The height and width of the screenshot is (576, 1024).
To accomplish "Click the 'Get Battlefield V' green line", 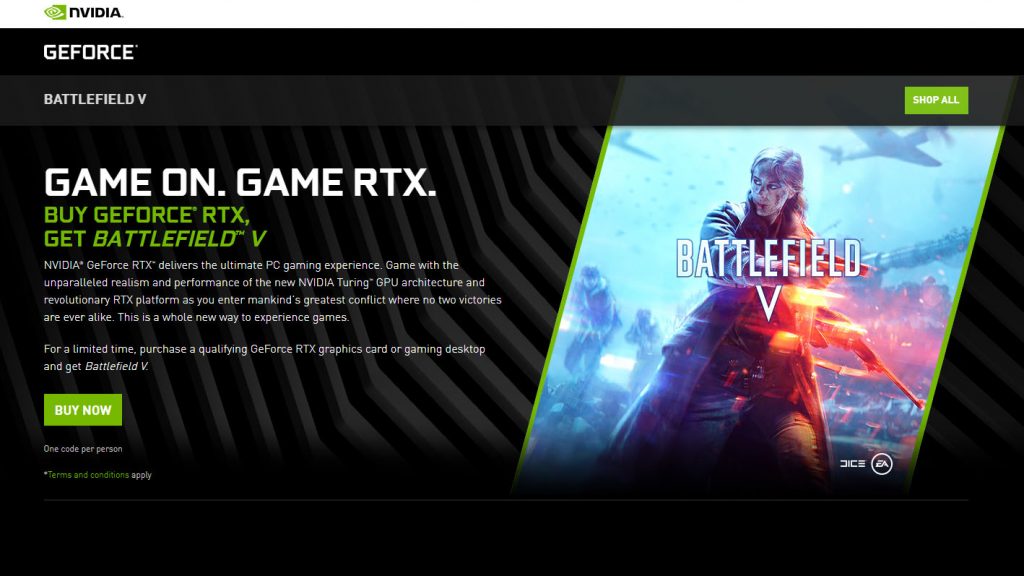I will tap(155, 238).
